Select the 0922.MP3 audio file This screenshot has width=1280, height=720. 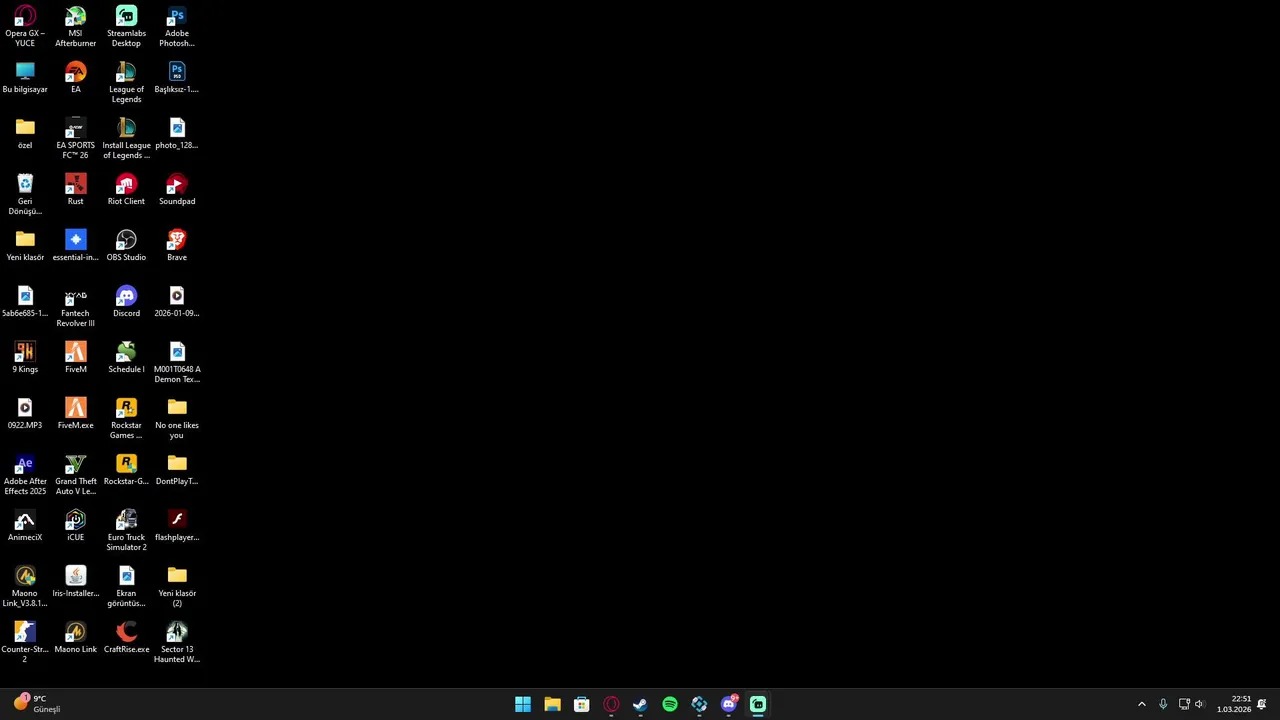click(25, 414)
